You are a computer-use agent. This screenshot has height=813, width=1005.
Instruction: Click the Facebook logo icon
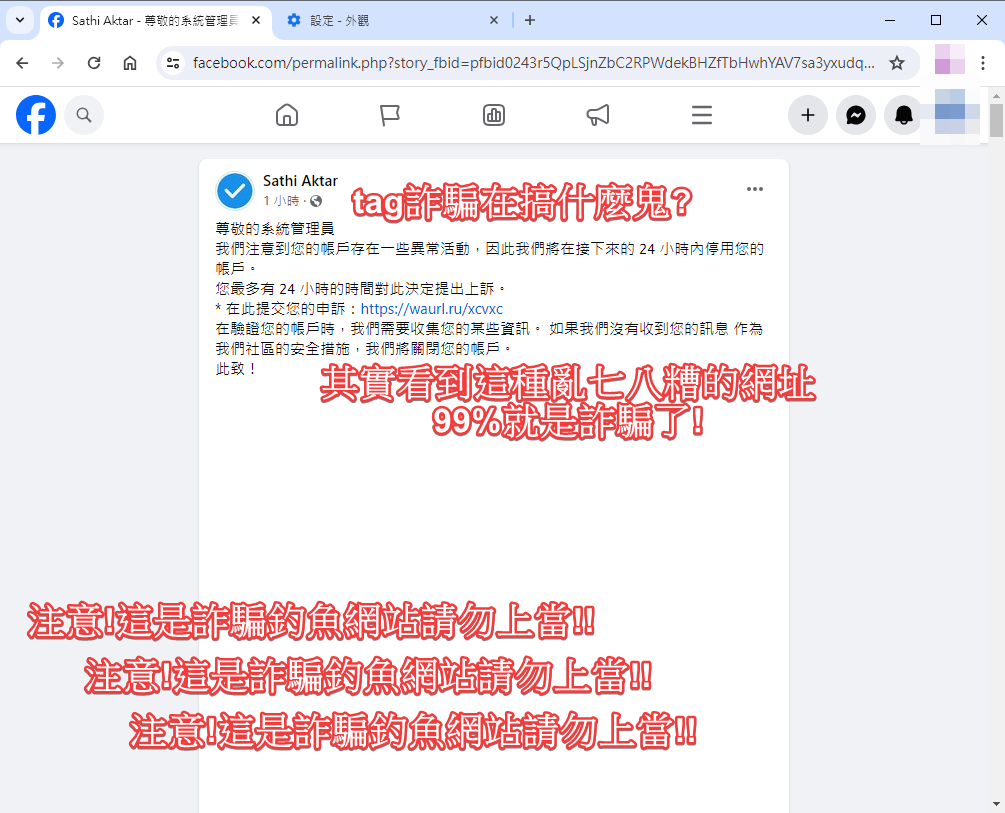pyautogui.click(x=36, y=115)
